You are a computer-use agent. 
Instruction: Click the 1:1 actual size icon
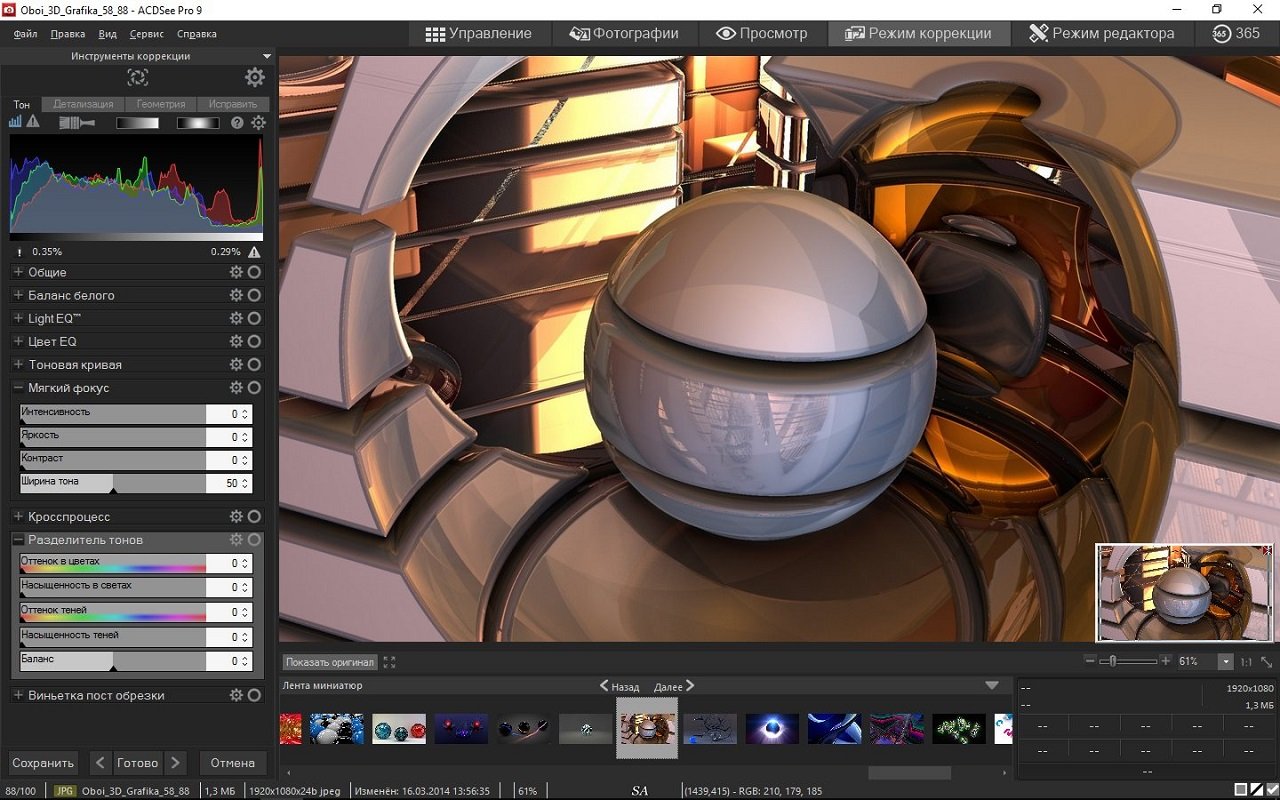[1246, 662]
